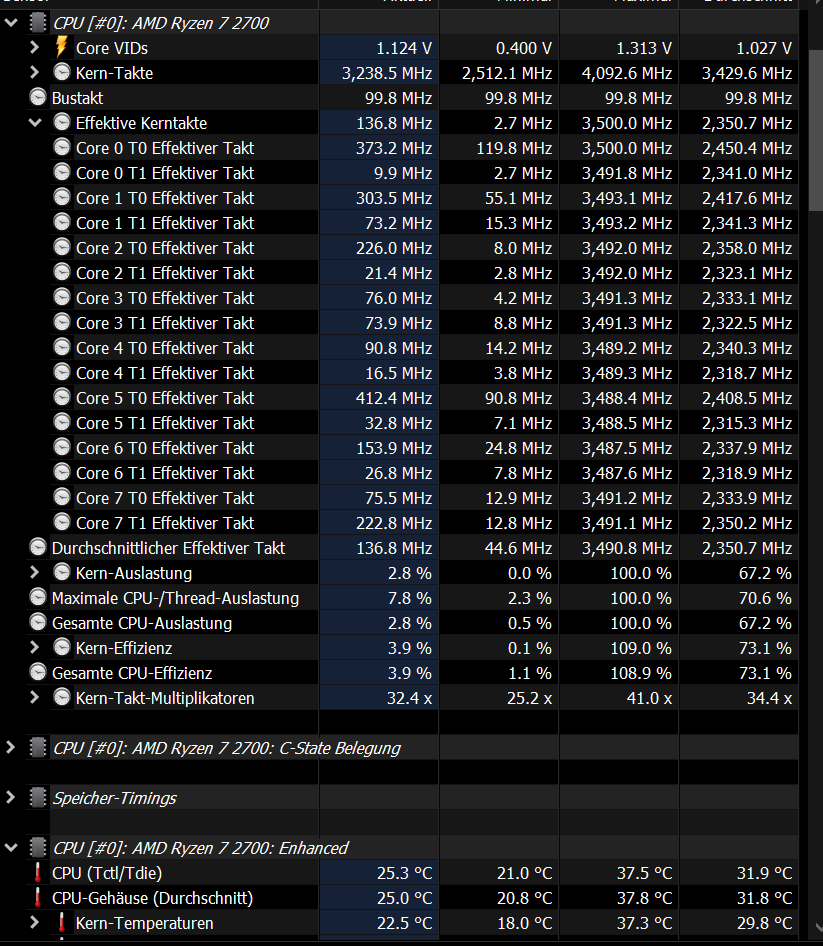Click the chip icon of C-State Belegung
The width and height of the screenshot is (823, 946).
coord(37,748)
